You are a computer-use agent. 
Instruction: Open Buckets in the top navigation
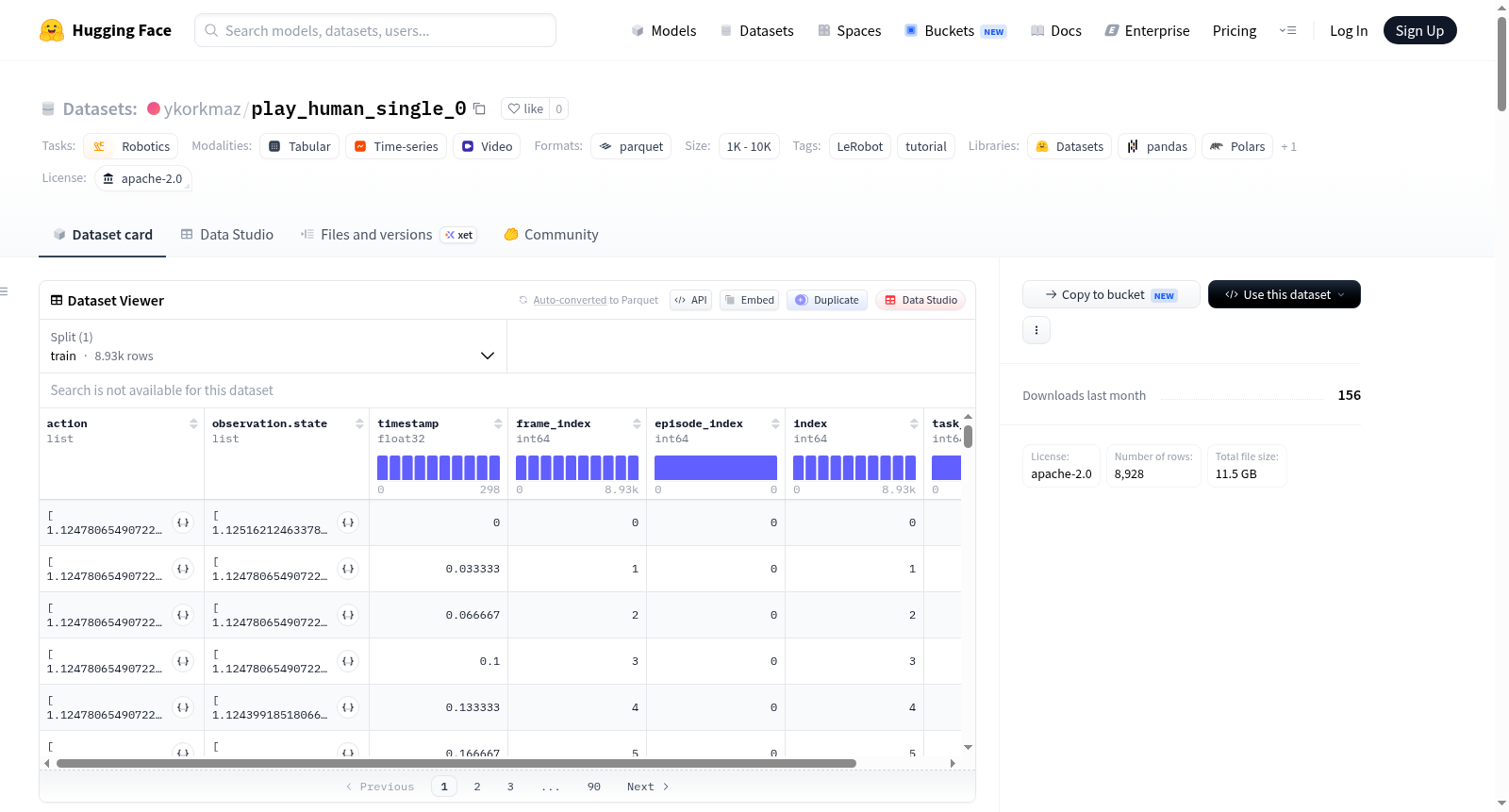(x=955, y=30)
